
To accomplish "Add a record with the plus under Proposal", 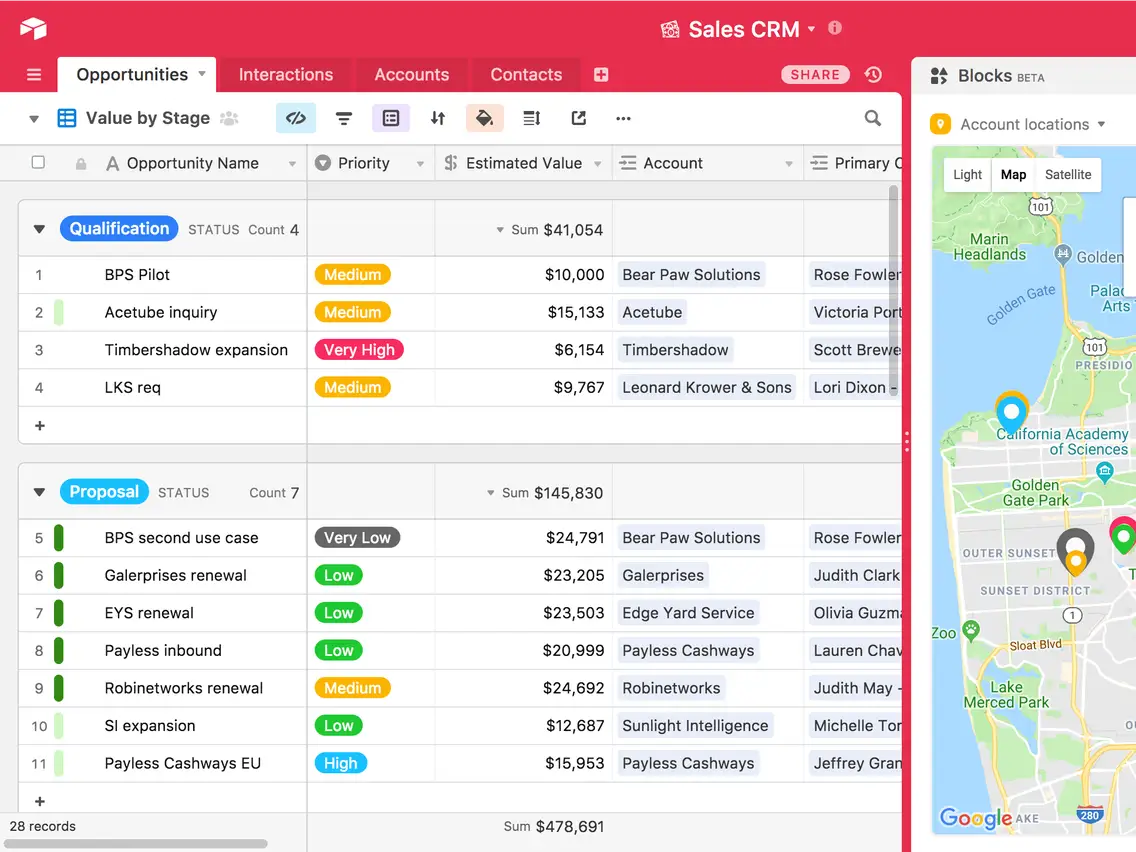I will (x=39, y=801).
